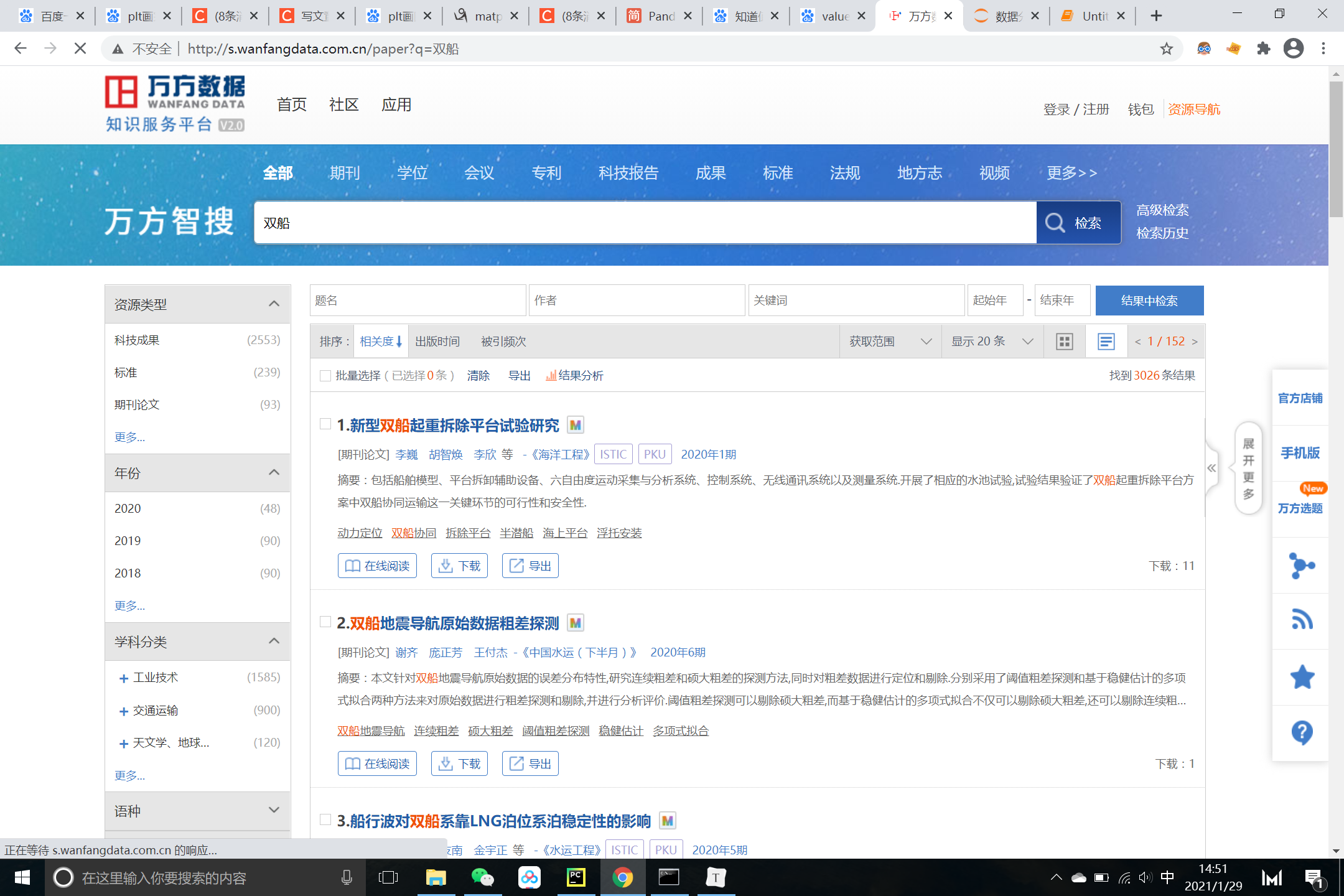Open the M icon beside result 3 title
This screenshot has width=1344, height=896.
[x=667, y=821]
